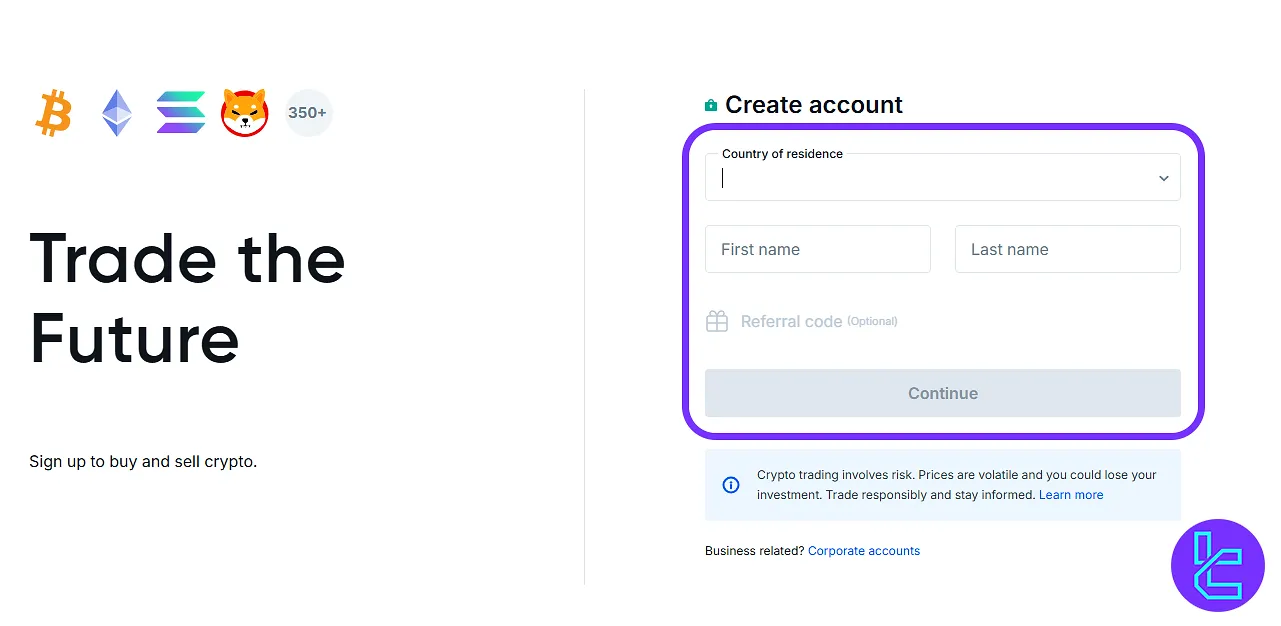
Task: Click the blue info icon in risk notice
Action: [x=731, y=485]
